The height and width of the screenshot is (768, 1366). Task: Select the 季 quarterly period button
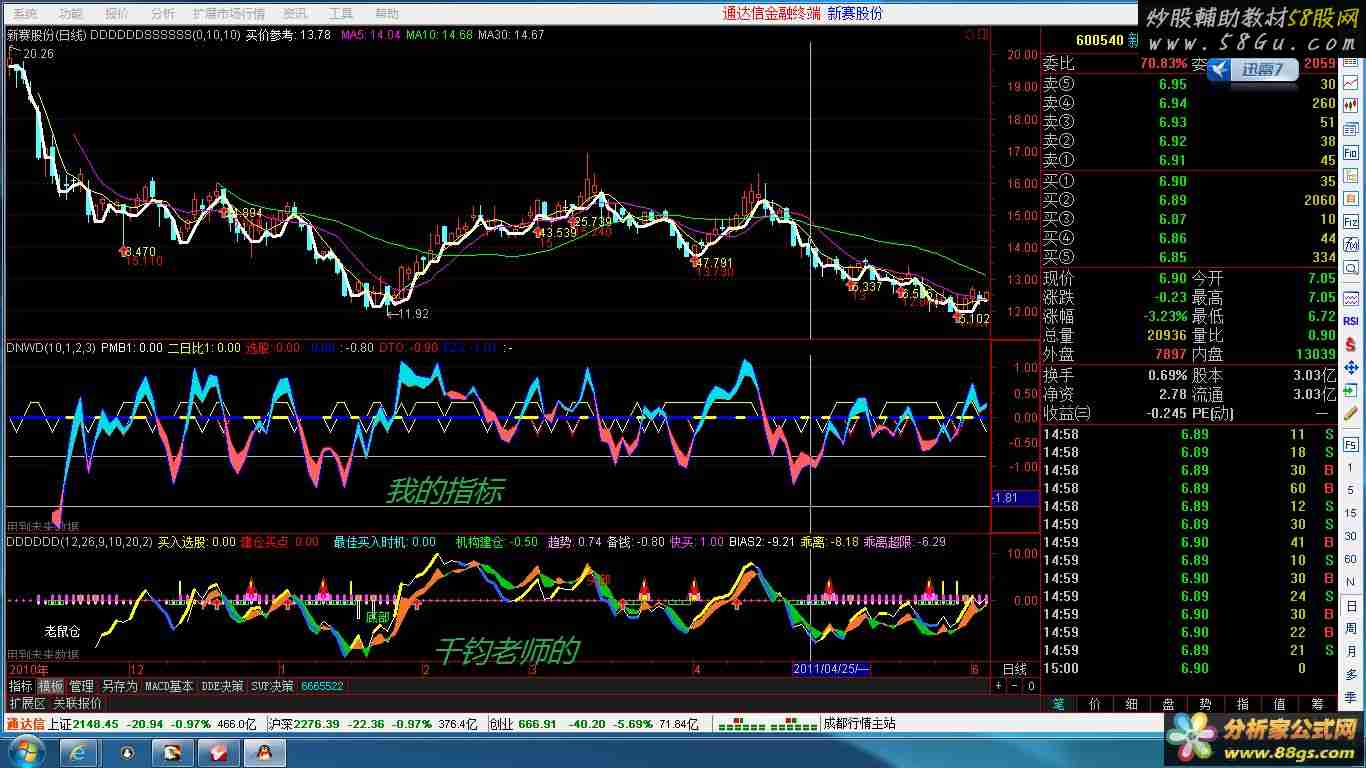click(1351, 697)
